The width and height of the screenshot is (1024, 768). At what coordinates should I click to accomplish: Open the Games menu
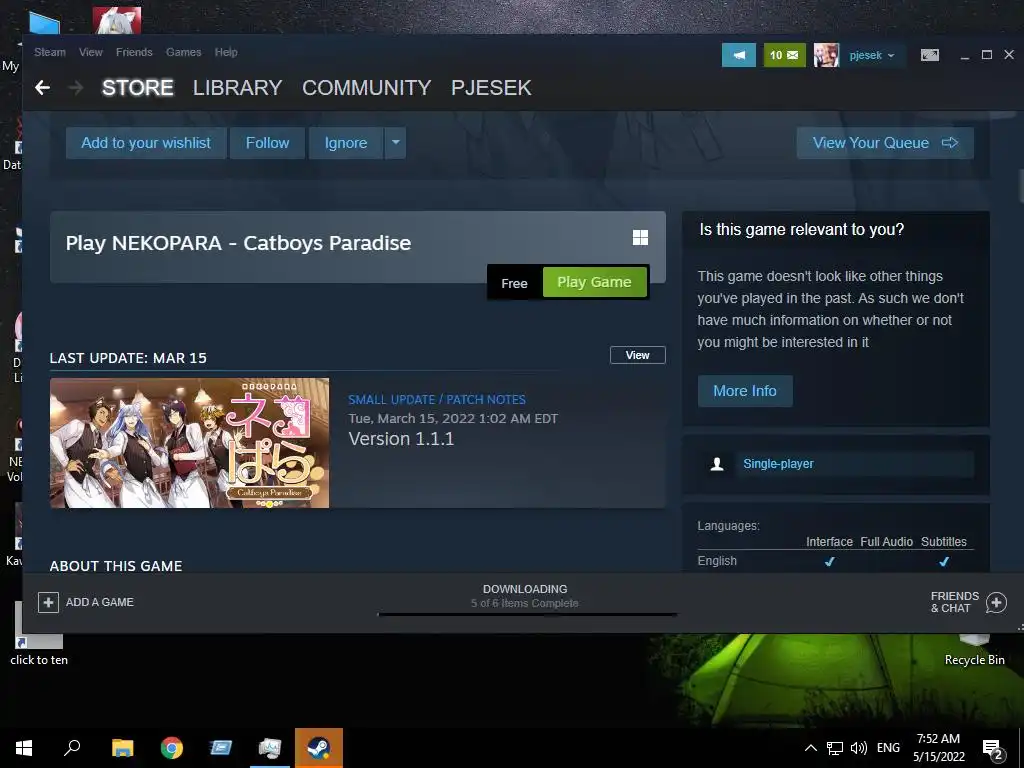[184, 52]
